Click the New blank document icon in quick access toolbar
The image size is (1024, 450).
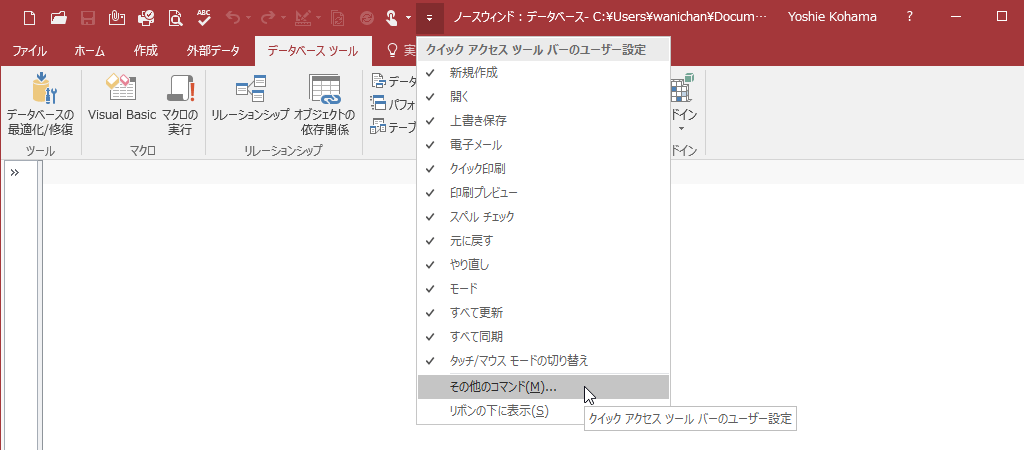(x=29, y=18)
